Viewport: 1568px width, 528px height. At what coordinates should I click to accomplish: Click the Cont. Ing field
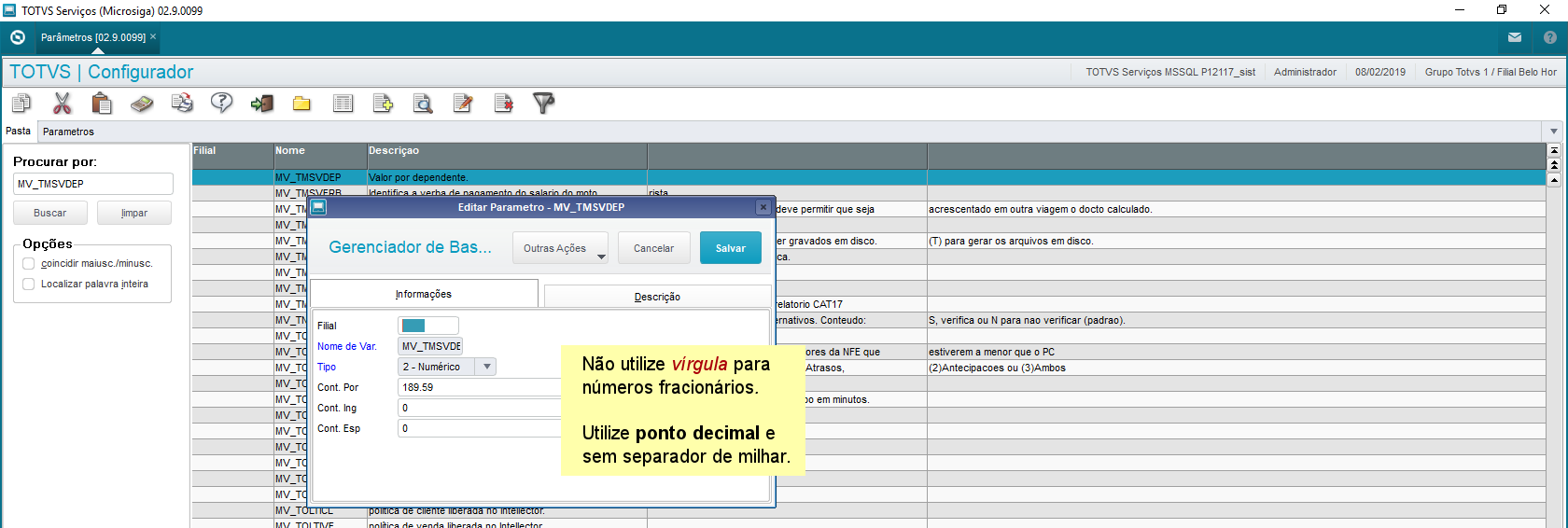pos(480,408)
